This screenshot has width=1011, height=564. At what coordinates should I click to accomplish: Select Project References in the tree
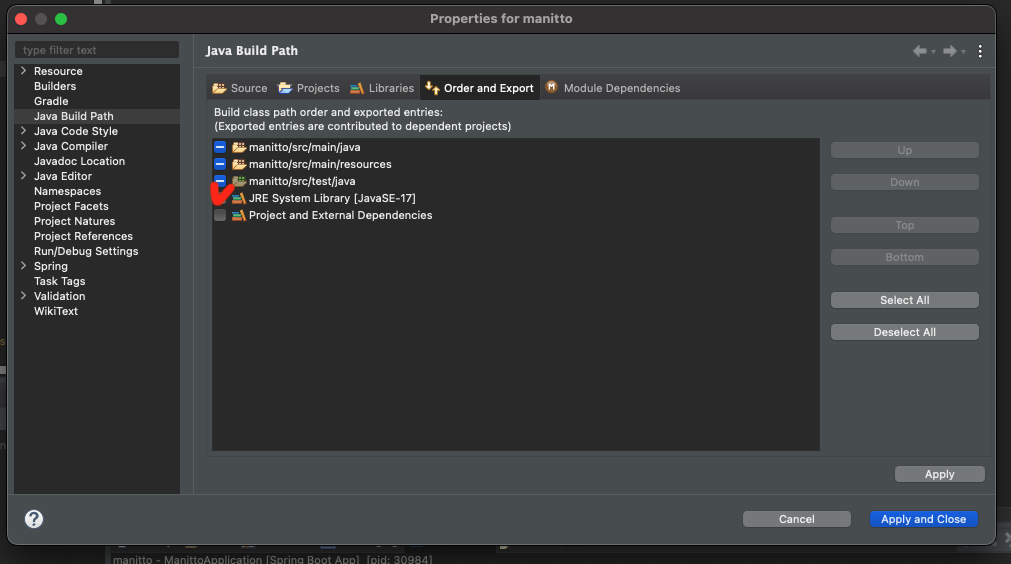pyautogui.click(x=83, y=236)
